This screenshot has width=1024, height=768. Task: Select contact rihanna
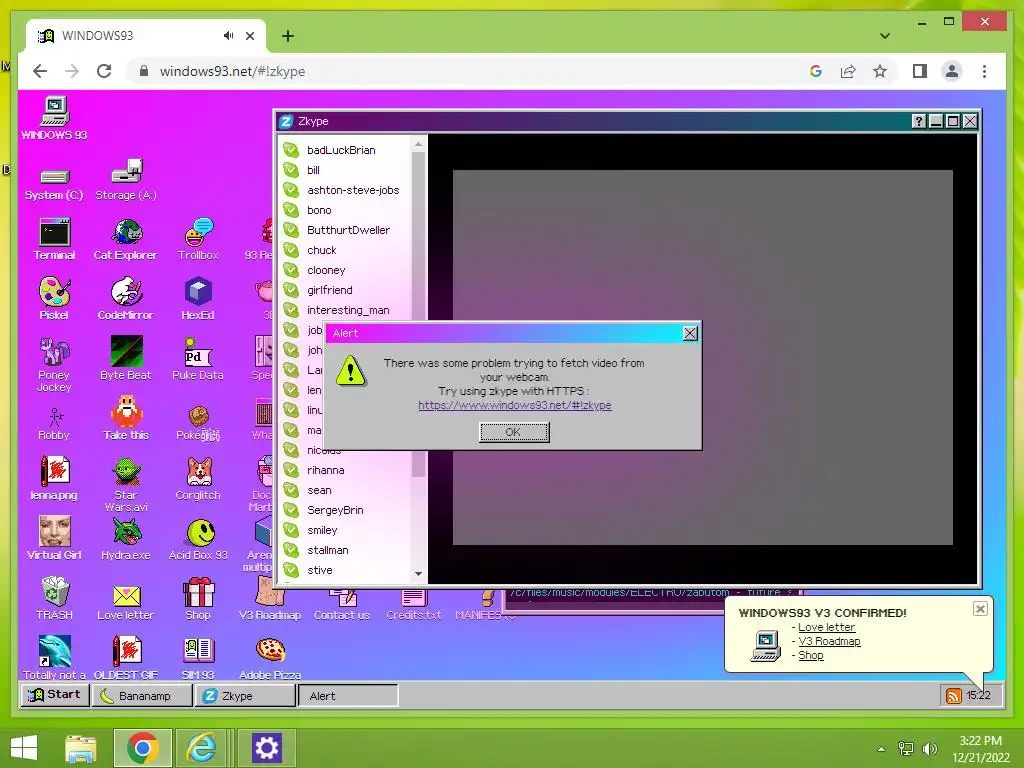[346, 470]
